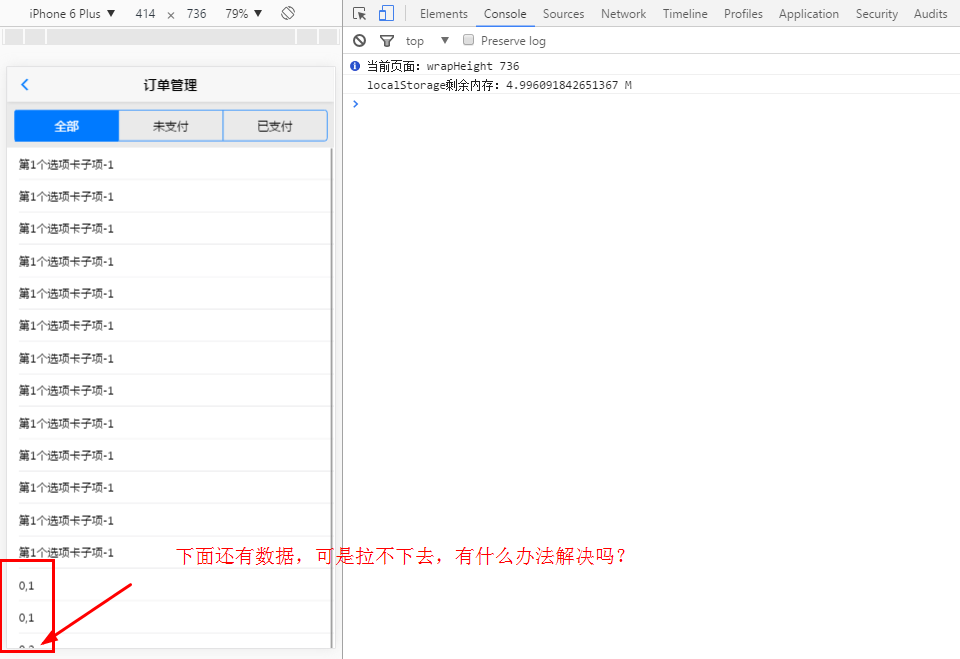Open the iPhone 6 Plus device dropdown
Image resolution: width=960 pixels, height=659 pixels.
click(72, 14)
